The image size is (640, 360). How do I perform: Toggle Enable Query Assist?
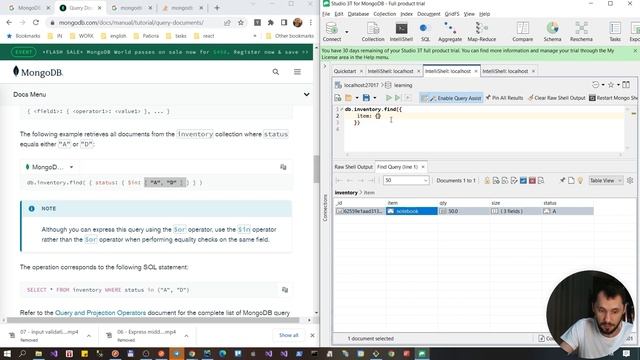pos(451,98)
